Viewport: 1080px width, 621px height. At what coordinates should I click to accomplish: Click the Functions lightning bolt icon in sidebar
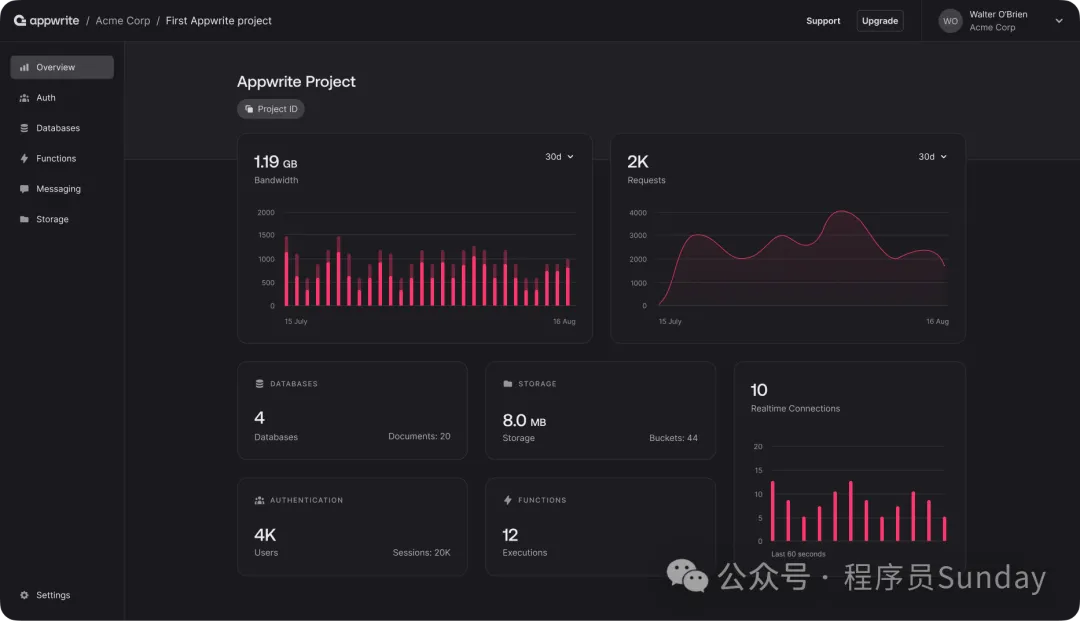(x=25, y=159)
